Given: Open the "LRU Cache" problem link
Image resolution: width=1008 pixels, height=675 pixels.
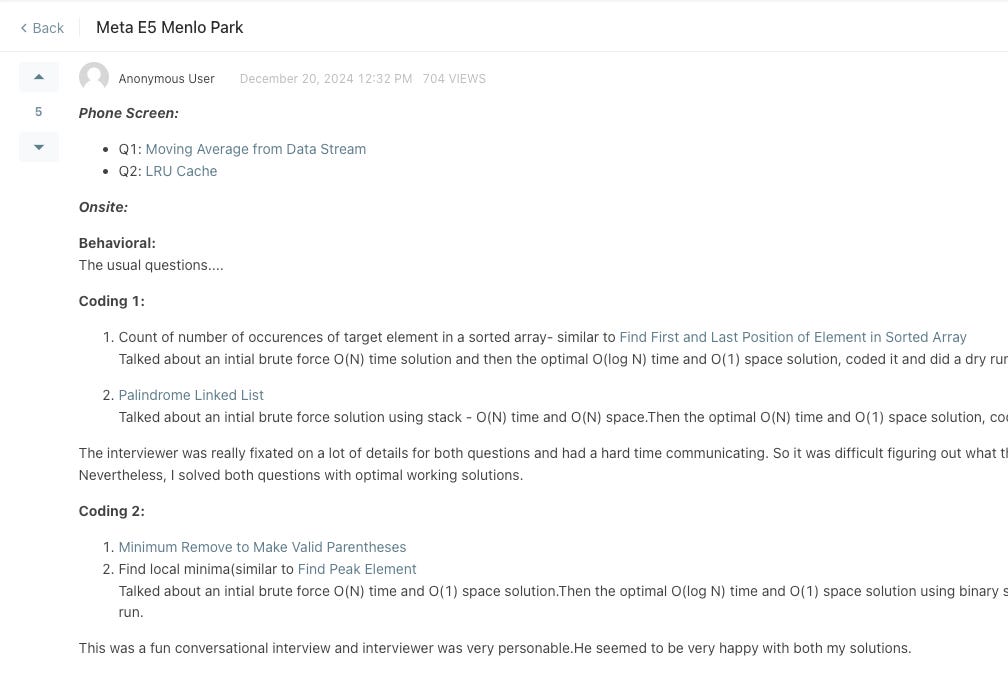Looking at the screenshot, I should click(x=181, y=171).
